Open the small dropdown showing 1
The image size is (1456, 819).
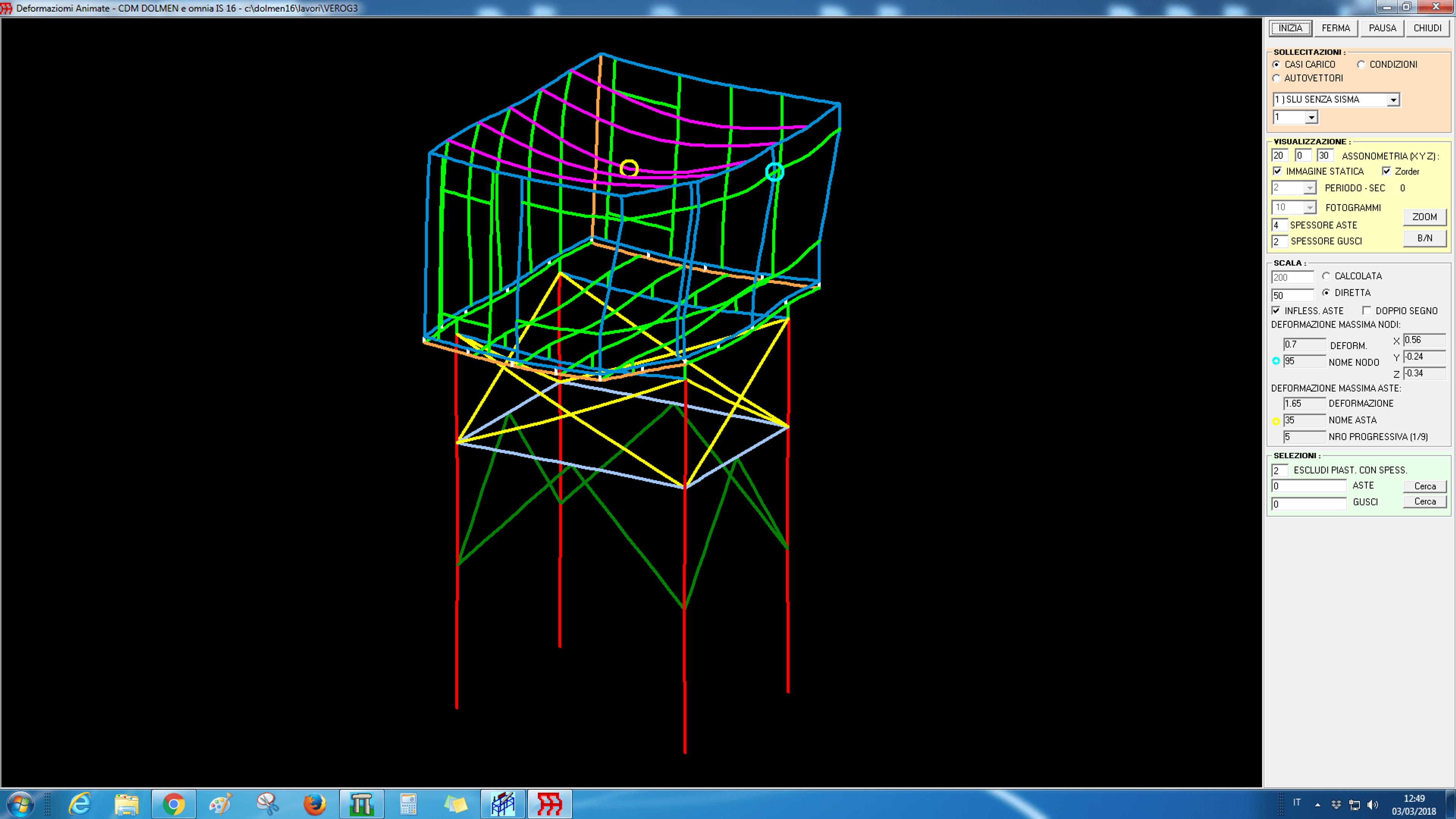[1296, 117]
